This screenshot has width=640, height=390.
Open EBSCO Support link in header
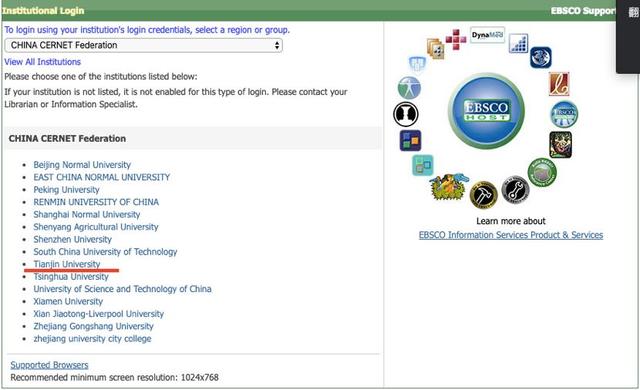point(582,11)
